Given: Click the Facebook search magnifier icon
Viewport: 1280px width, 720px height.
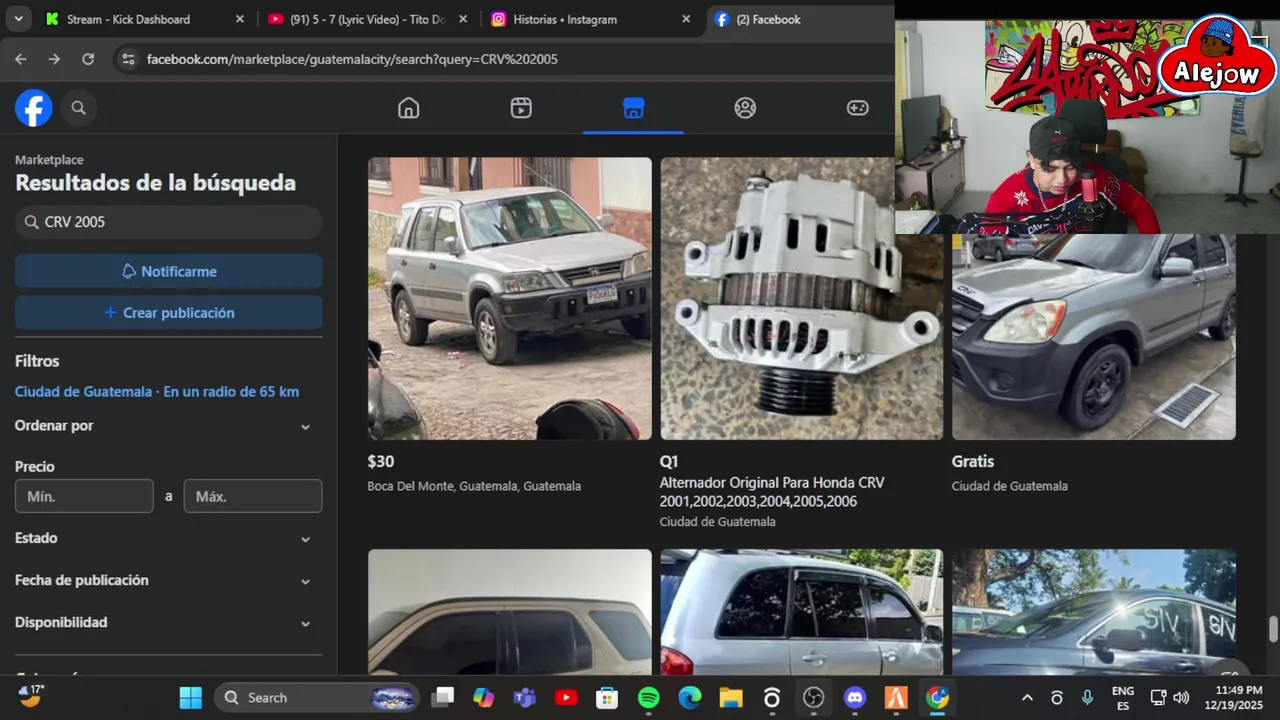Looking at the screenshot, I should click(x=79, y=108).
